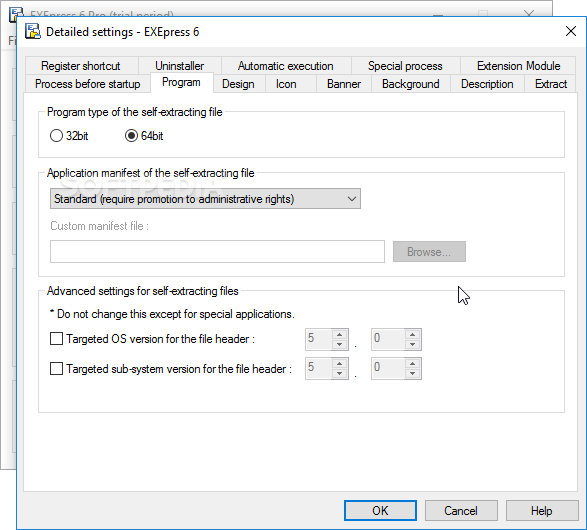587x530 pixels.
Task: Open the Process before startup tab
Action: (88, 84)
